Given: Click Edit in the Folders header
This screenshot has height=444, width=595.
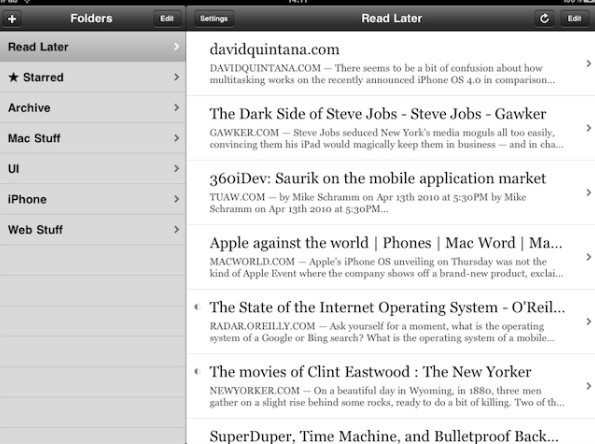Looking at the screenshot, I should click(x=167, y=19).
